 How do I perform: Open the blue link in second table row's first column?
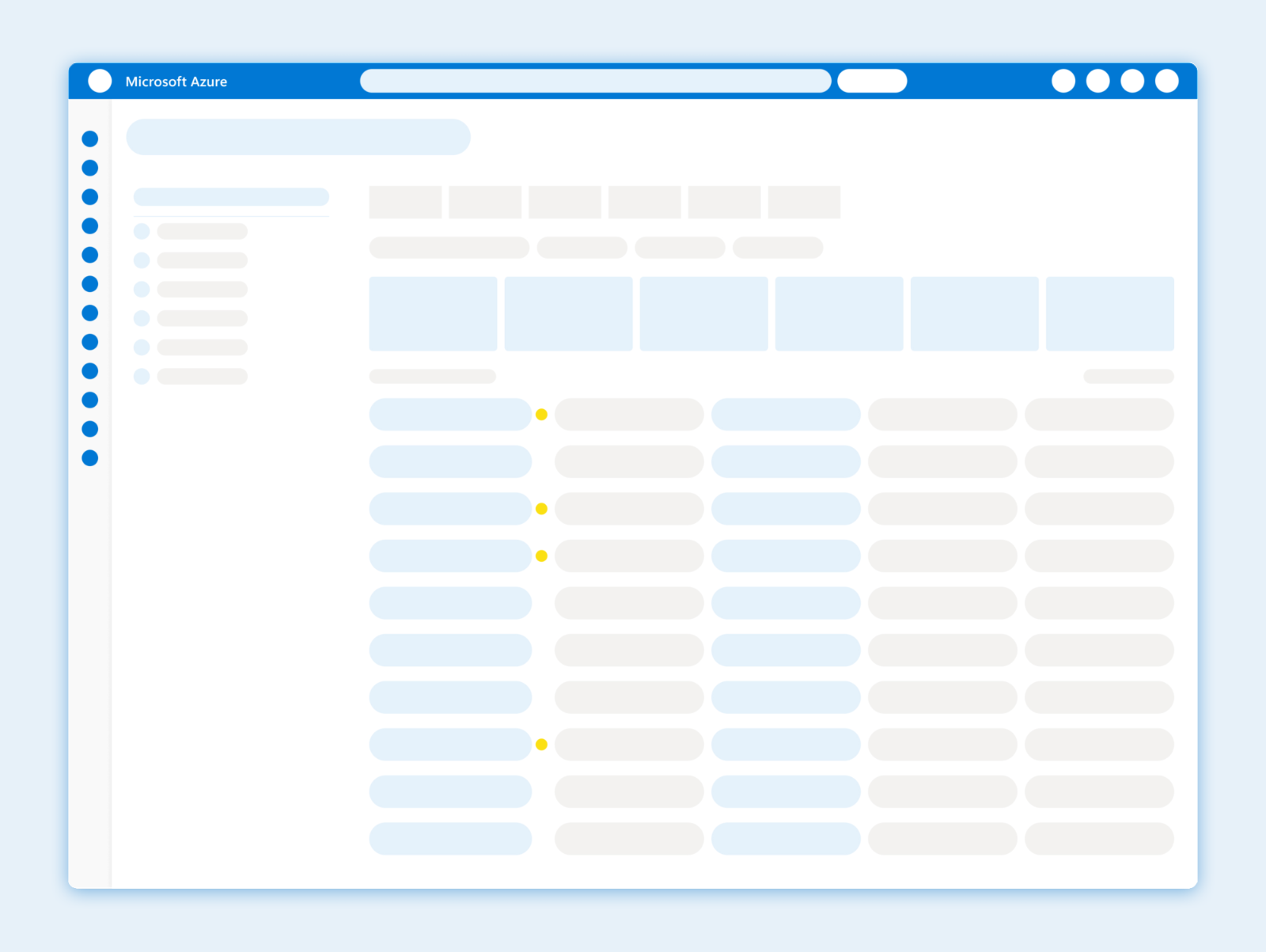450,461
